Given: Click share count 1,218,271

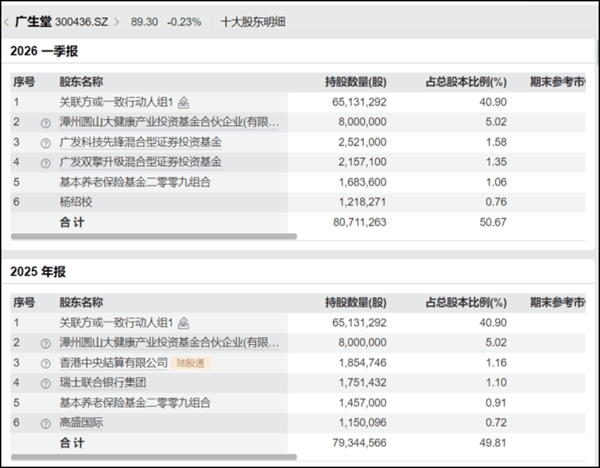Looking at the screenshot, I should [362, 202].
